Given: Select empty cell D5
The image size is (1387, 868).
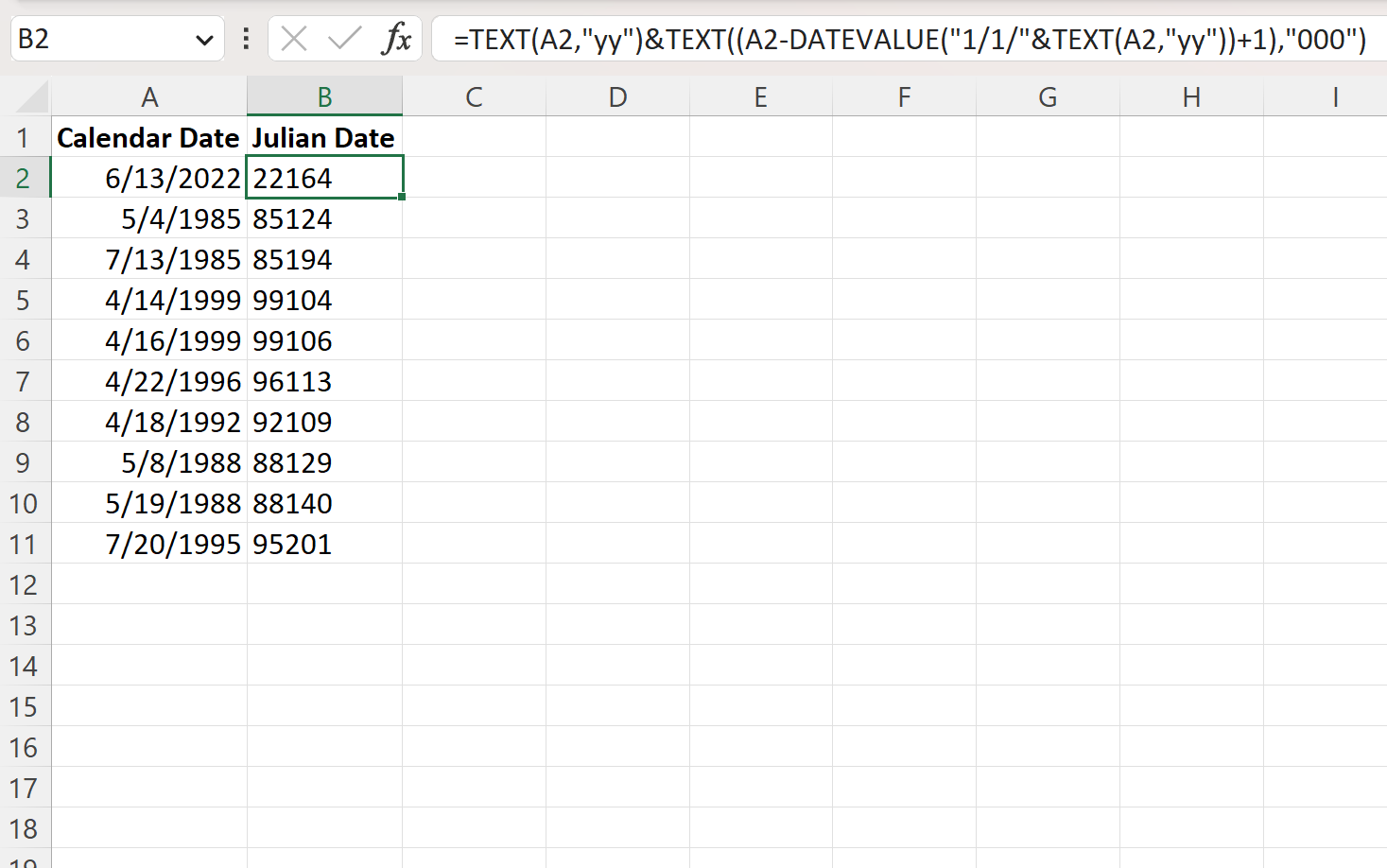Looking at the screenshot, I should point(617,299).
